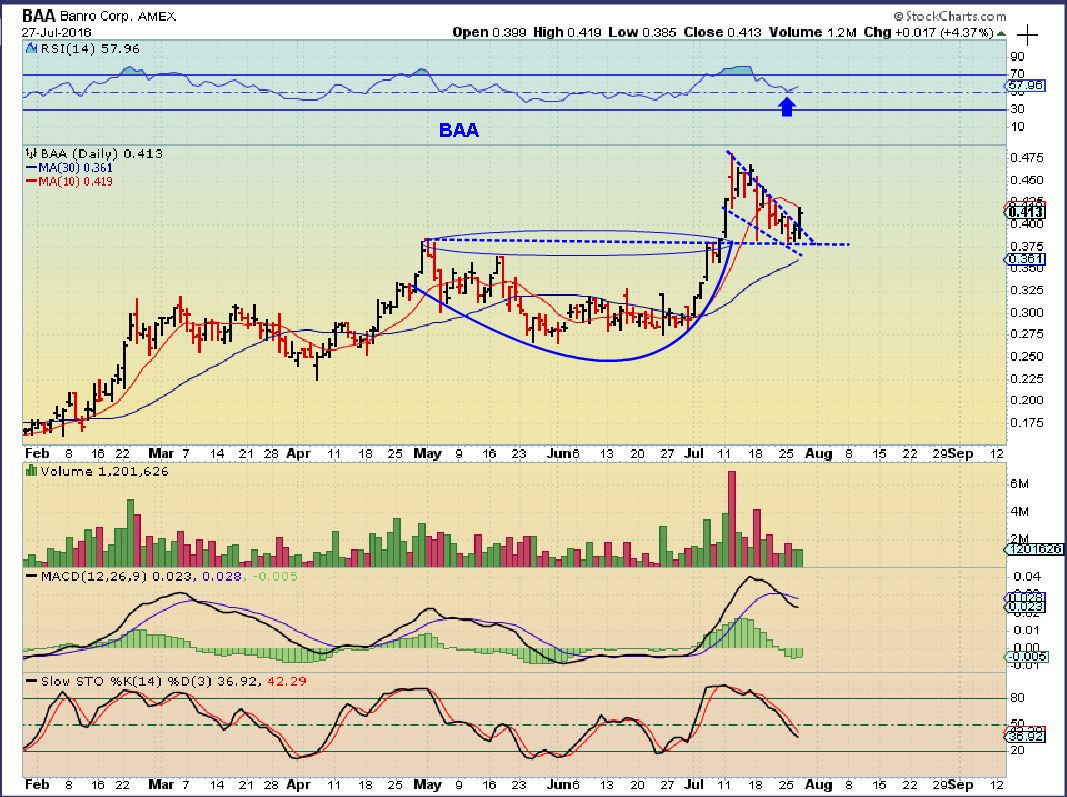Click the blue line marker before MA(30)
This screenshot has width=1067, height=797.
pos(31,167)
